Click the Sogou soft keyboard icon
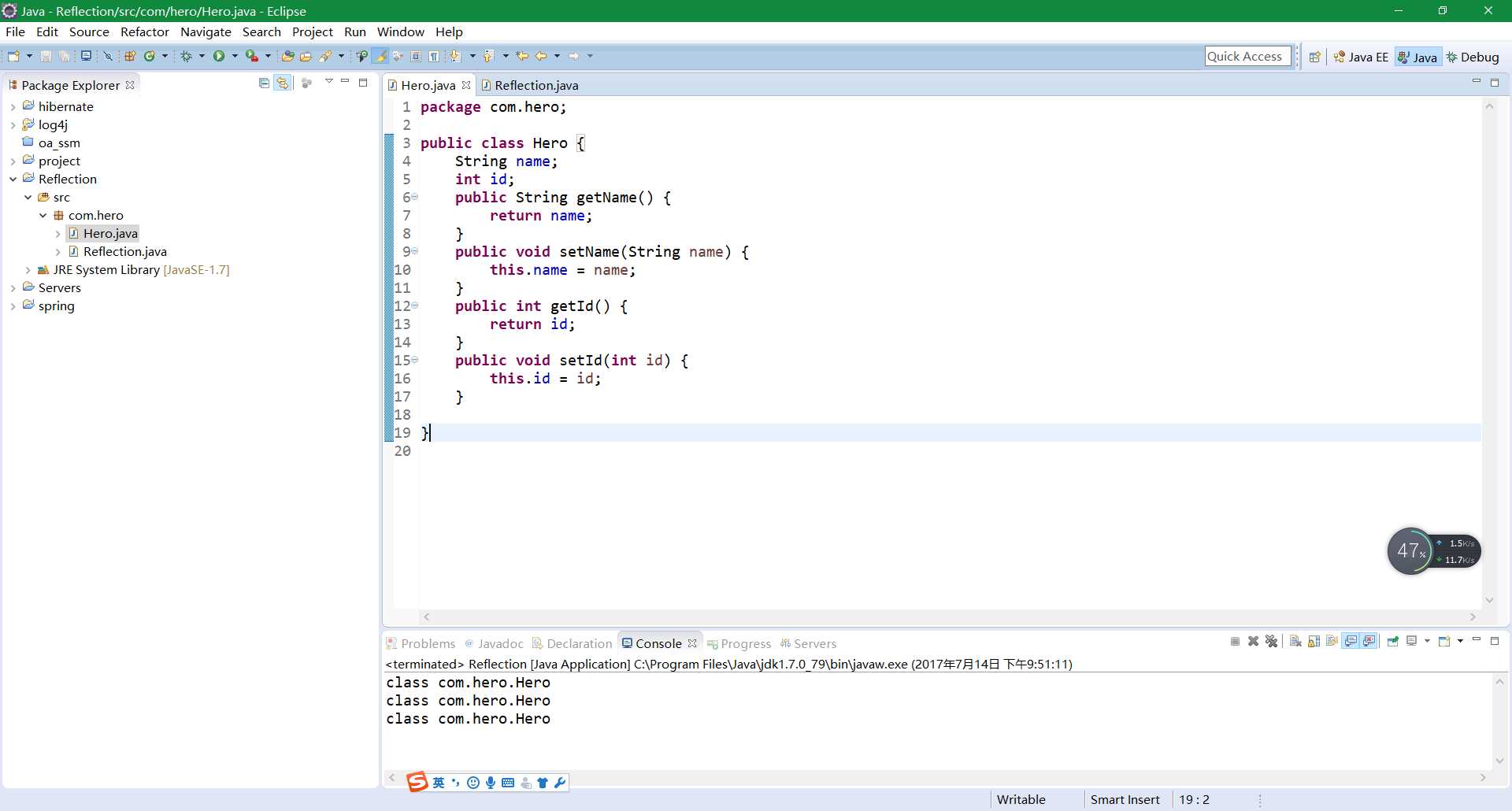 (508, 783)
